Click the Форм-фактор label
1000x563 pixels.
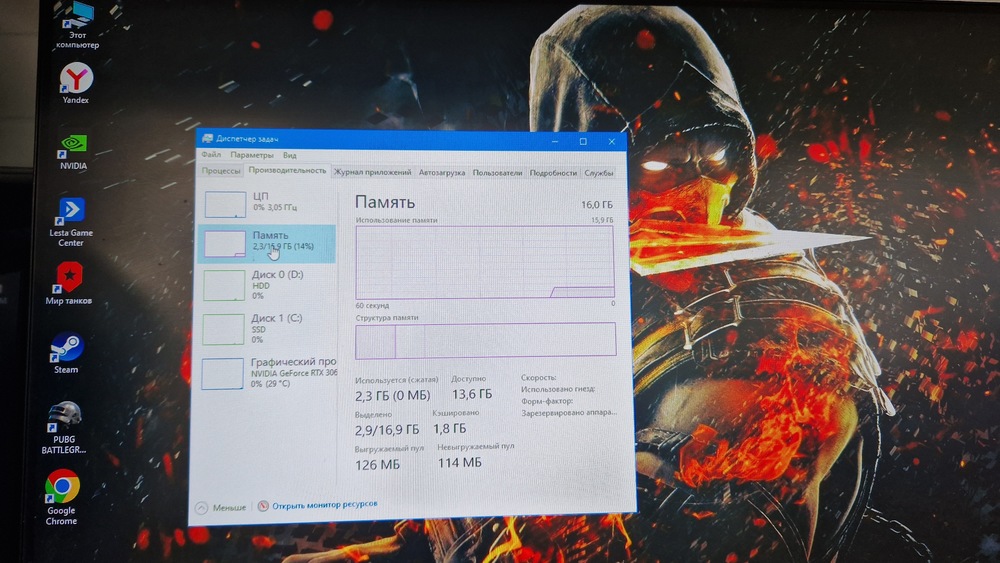(x=547, y=401)
